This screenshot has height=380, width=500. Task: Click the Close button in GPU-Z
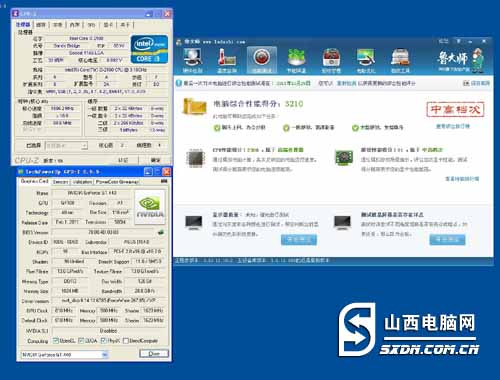[154, 353]
